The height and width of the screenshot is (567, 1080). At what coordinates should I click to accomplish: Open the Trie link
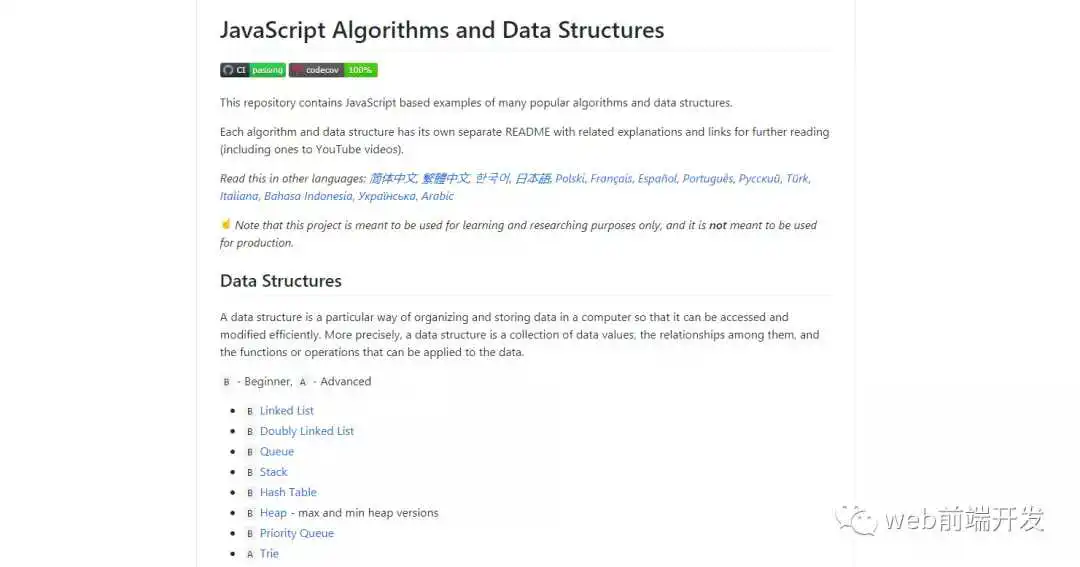click(269, 553)
